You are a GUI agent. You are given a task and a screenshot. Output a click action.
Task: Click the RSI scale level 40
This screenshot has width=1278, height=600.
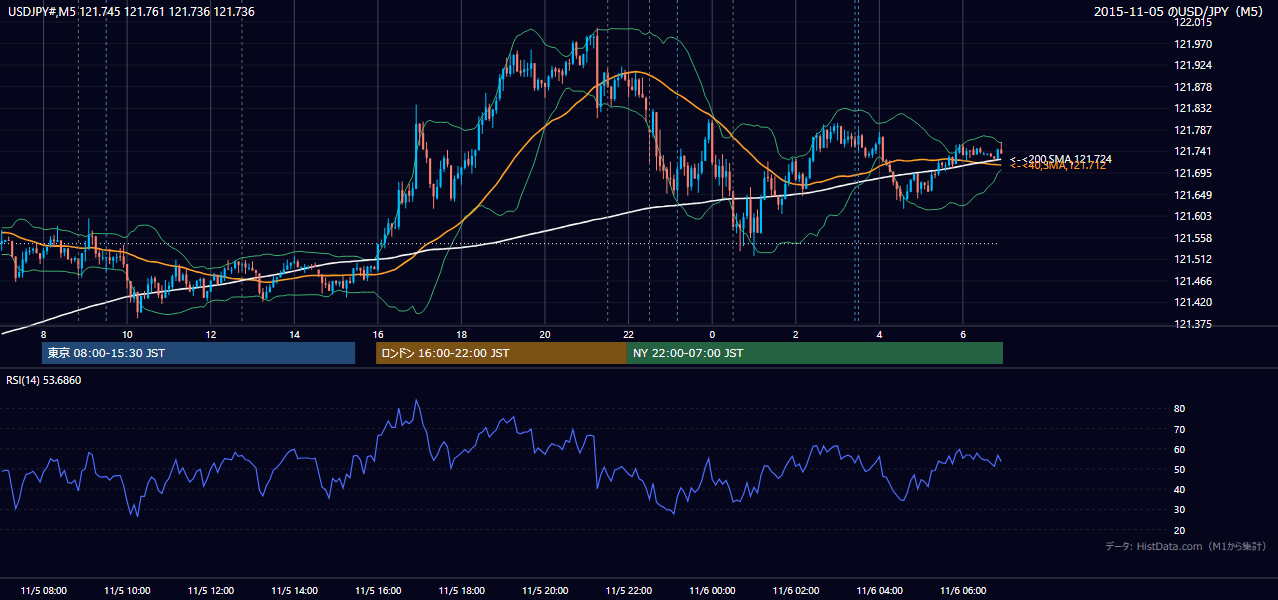pos(1180,489)
